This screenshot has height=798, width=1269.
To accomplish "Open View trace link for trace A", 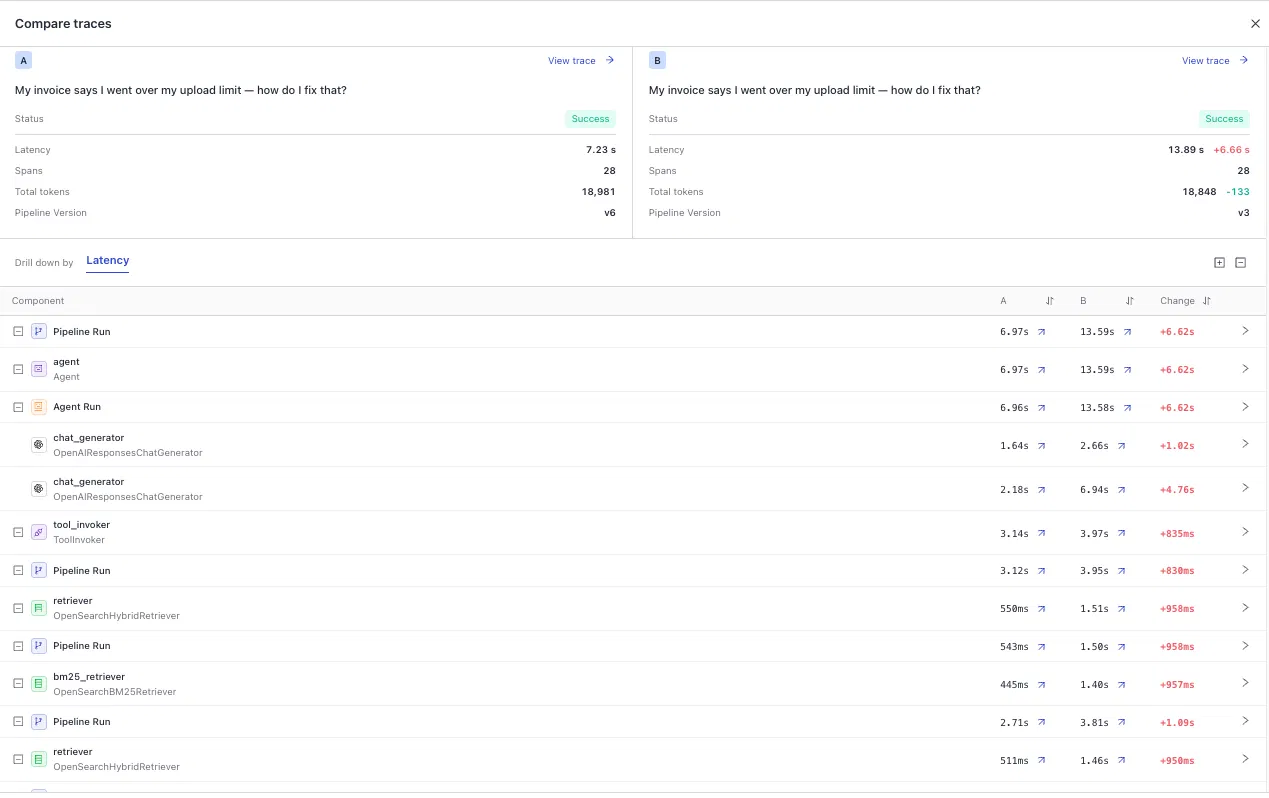I will [581, 61].
